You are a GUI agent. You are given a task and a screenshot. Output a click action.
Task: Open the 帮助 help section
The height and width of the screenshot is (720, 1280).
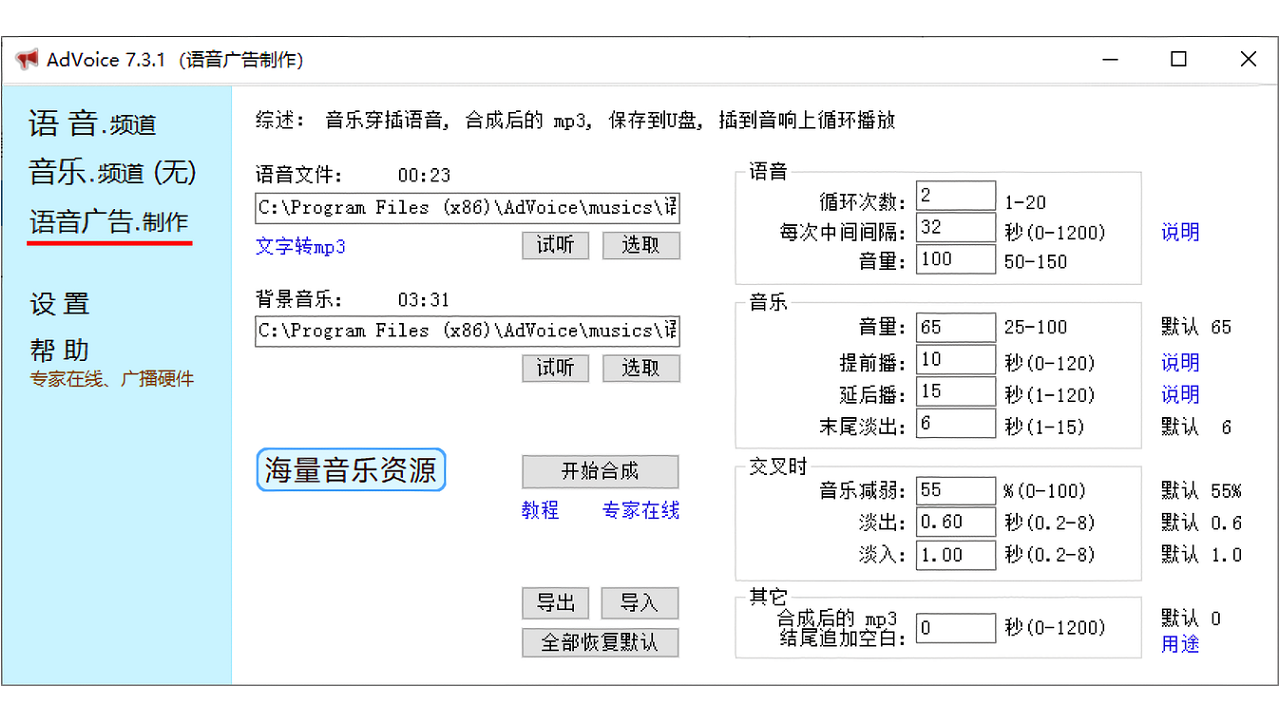pyautogui.click(x=60, y=350)
